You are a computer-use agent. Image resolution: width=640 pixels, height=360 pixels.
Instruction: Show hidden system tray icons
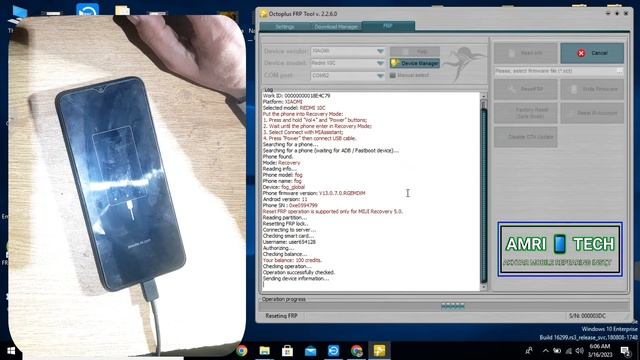click(546, 351)
